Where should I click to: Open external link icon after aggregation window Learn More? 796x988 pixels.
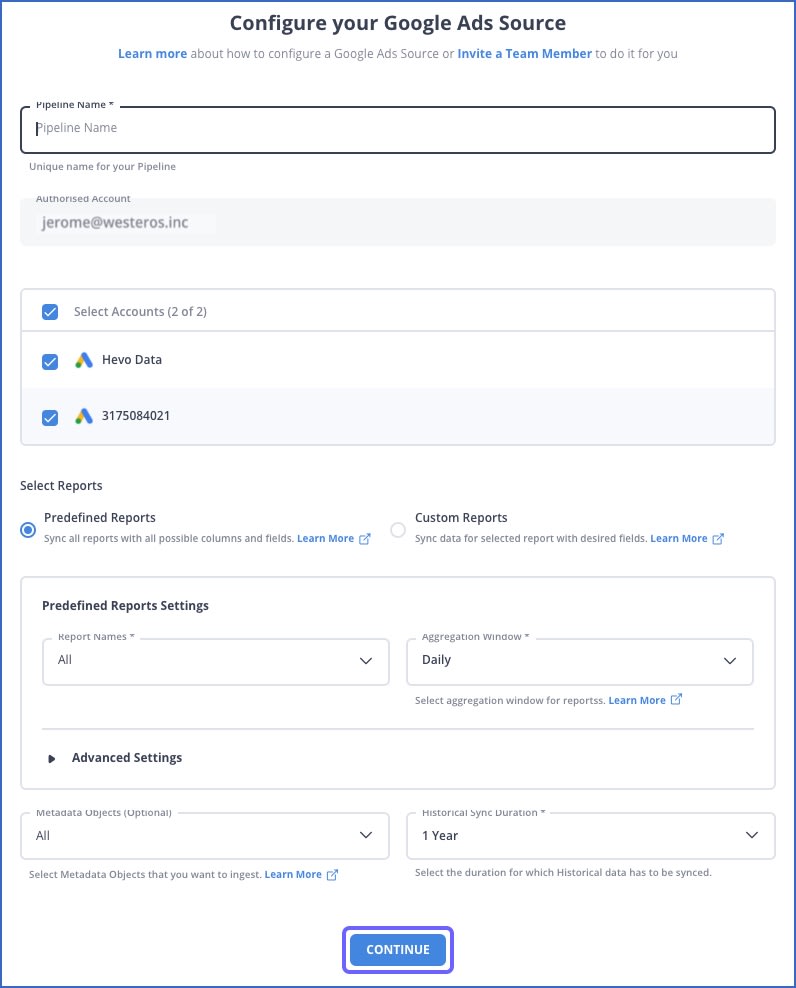click(676, 699)
